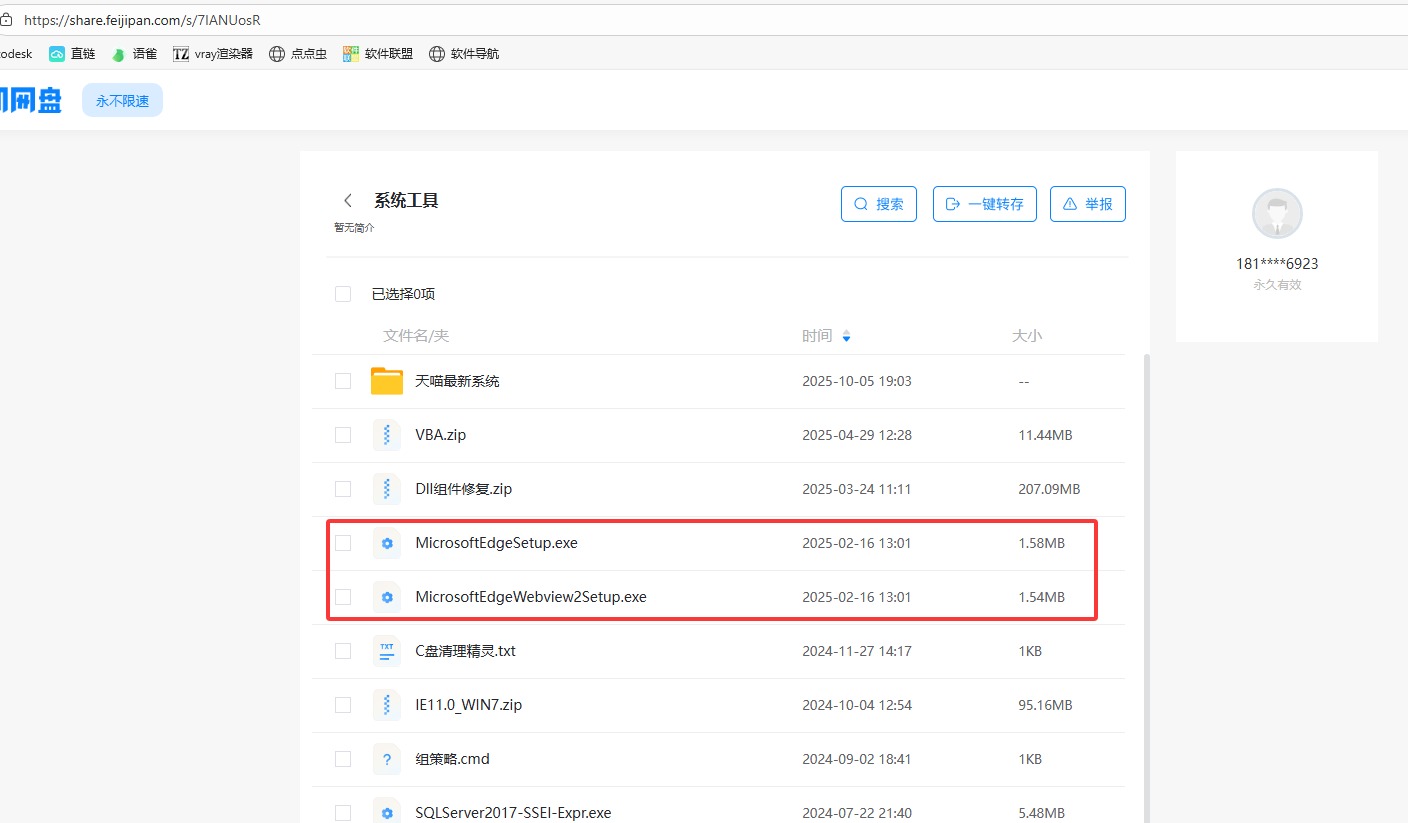
Task: Click the browser address bar URL
Action: click(x=142, y=19)
